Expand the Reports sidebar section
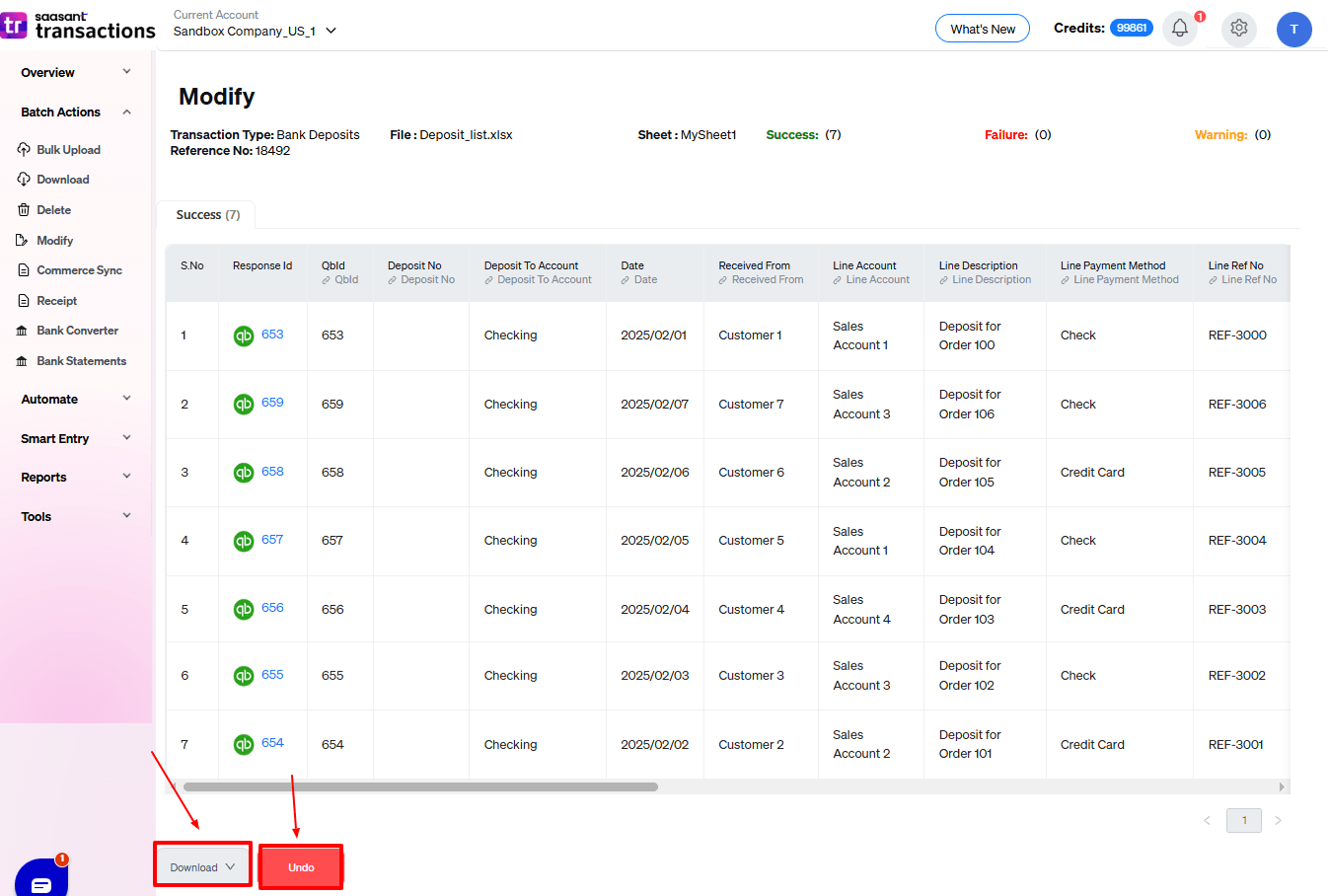The image size is (1328, 896). (126, 477)
